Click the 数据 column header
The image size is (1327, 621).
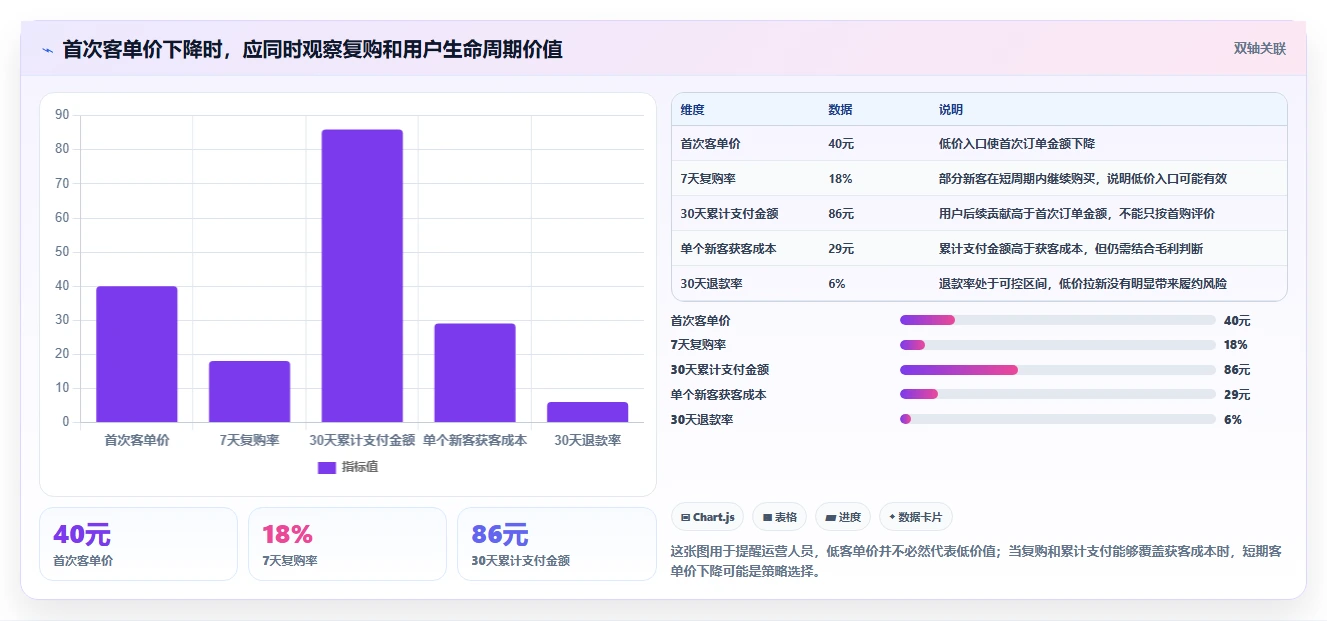pos(841,110)
